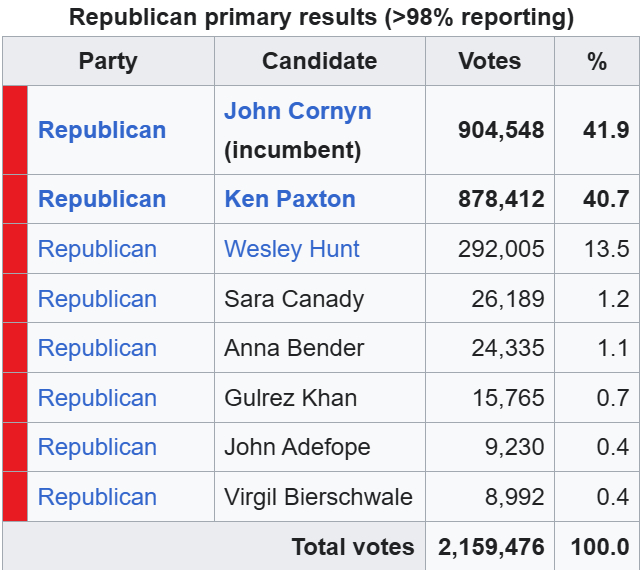Click the Republican link beside Gulrez Khan

click(x=97, y=398)
